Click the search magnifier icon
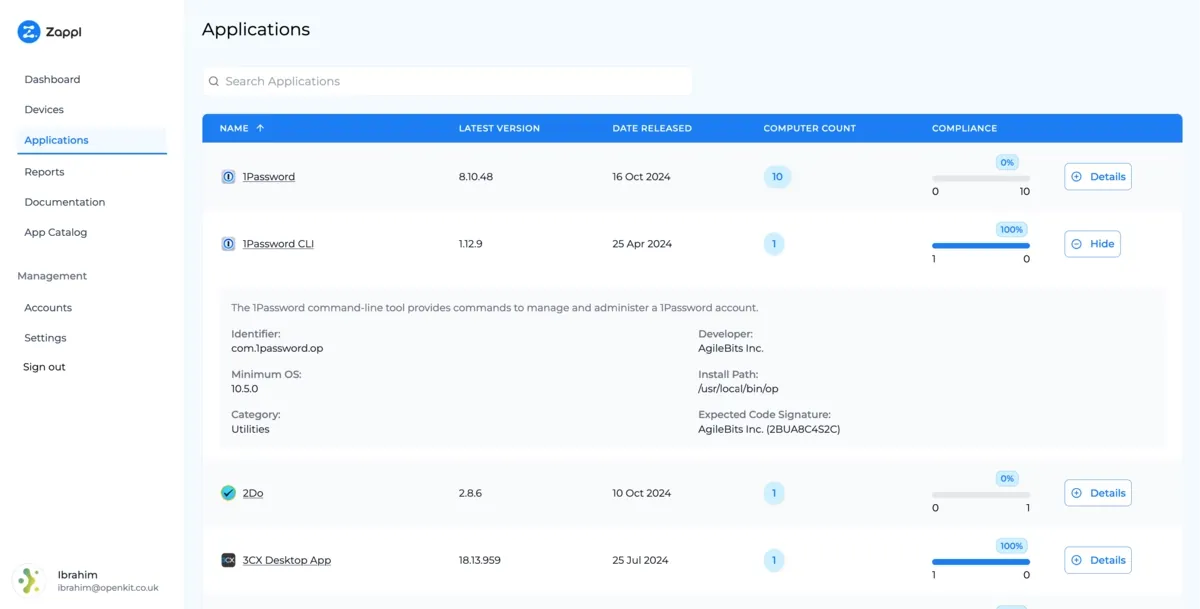 (x=213, y=81)
